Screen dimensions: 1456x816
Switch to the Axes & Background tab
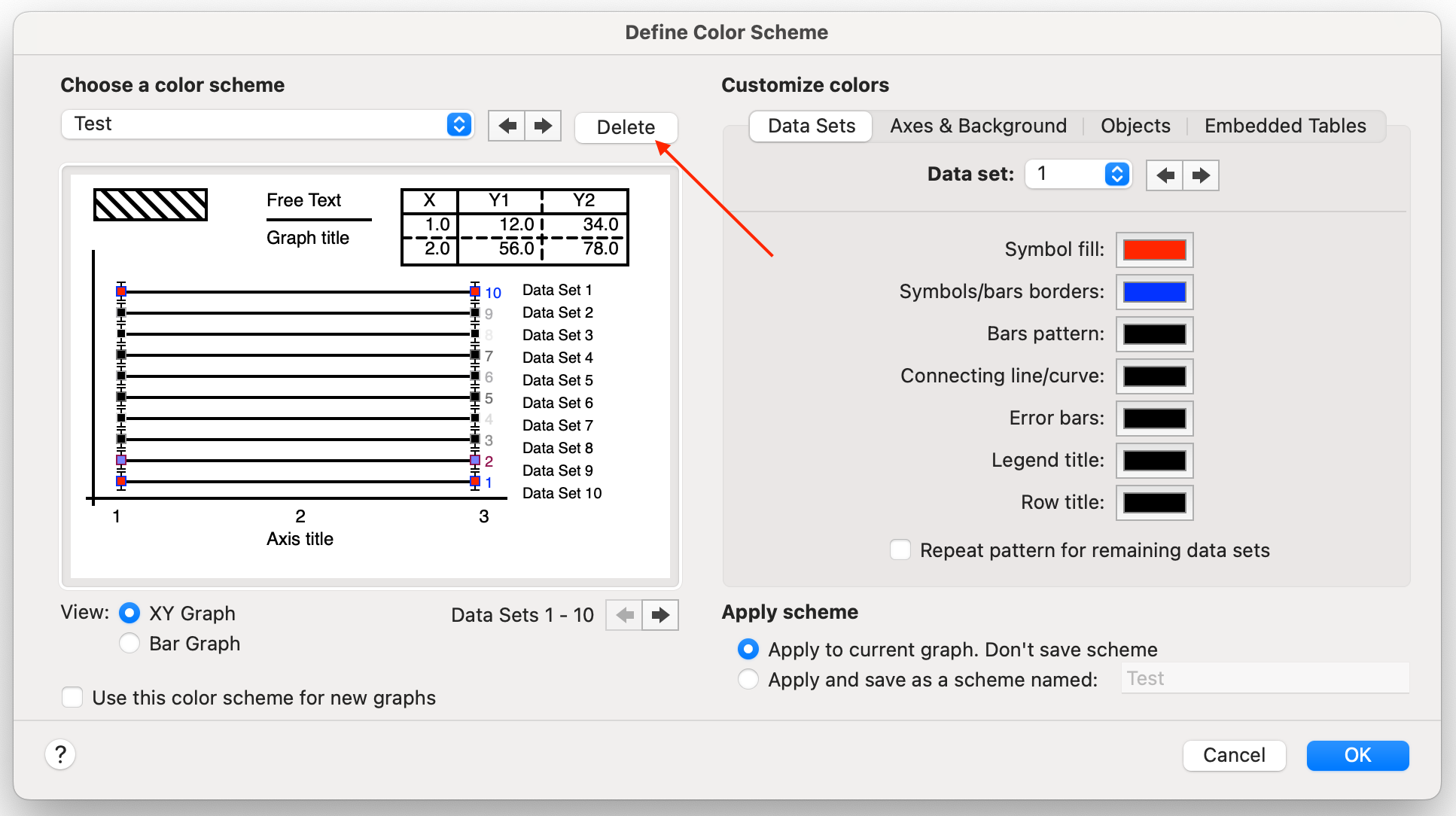tap(978, 126)
